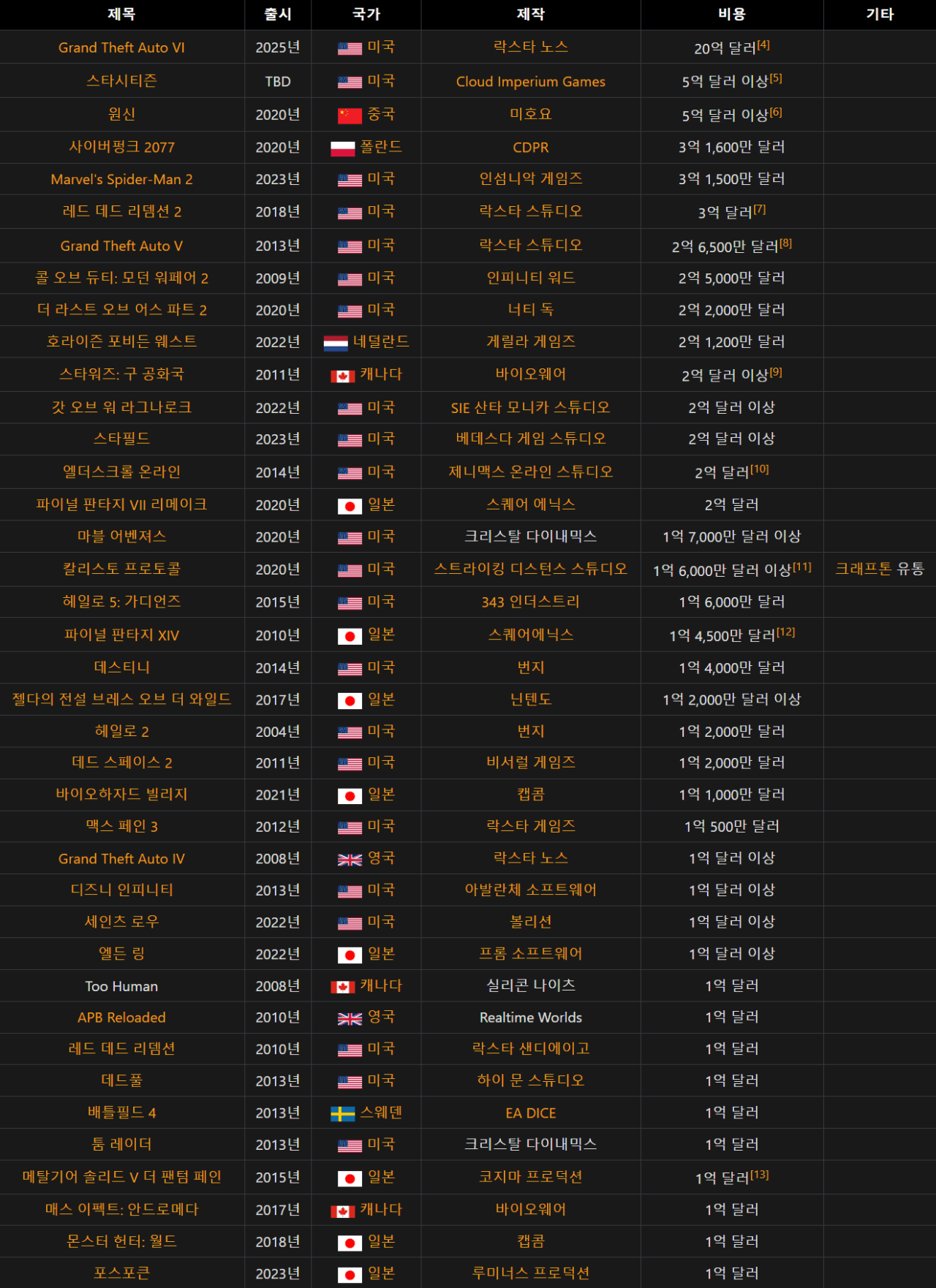The image size is (936, 1288).
Task: Click the USA flag in the 데드풀 row
Action: (350, 1082)
